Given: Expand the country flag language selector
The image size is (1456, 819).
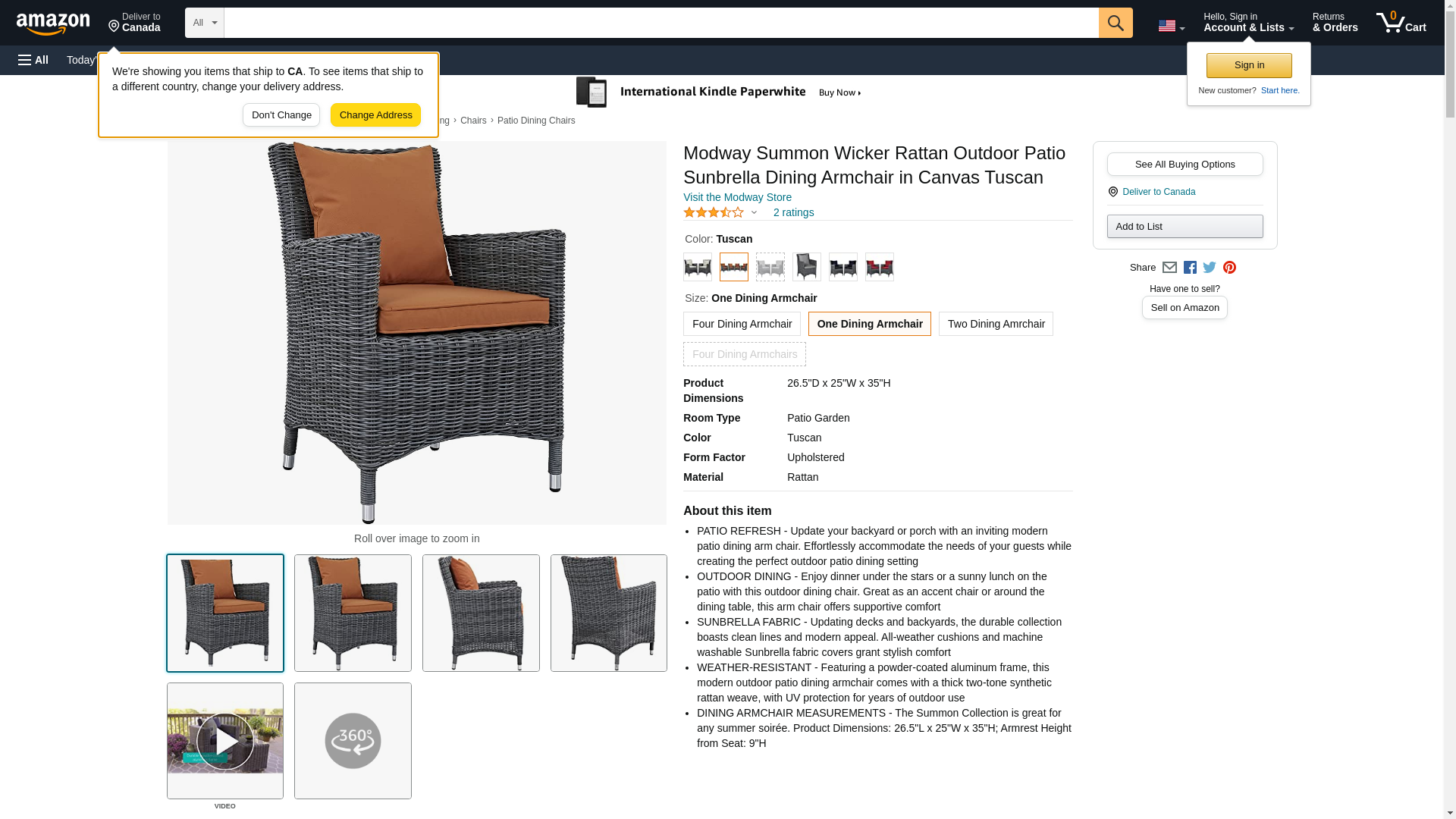Looking at the screenshot, I should click(x=1171, y=26).
